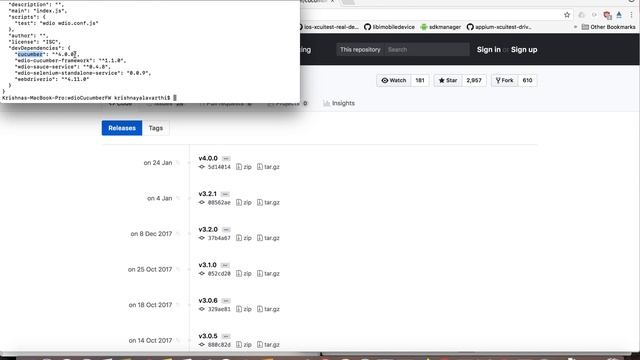
Task: Expand the v3.0.6 release notes ellipsis
Action: [x=226, y=300]
